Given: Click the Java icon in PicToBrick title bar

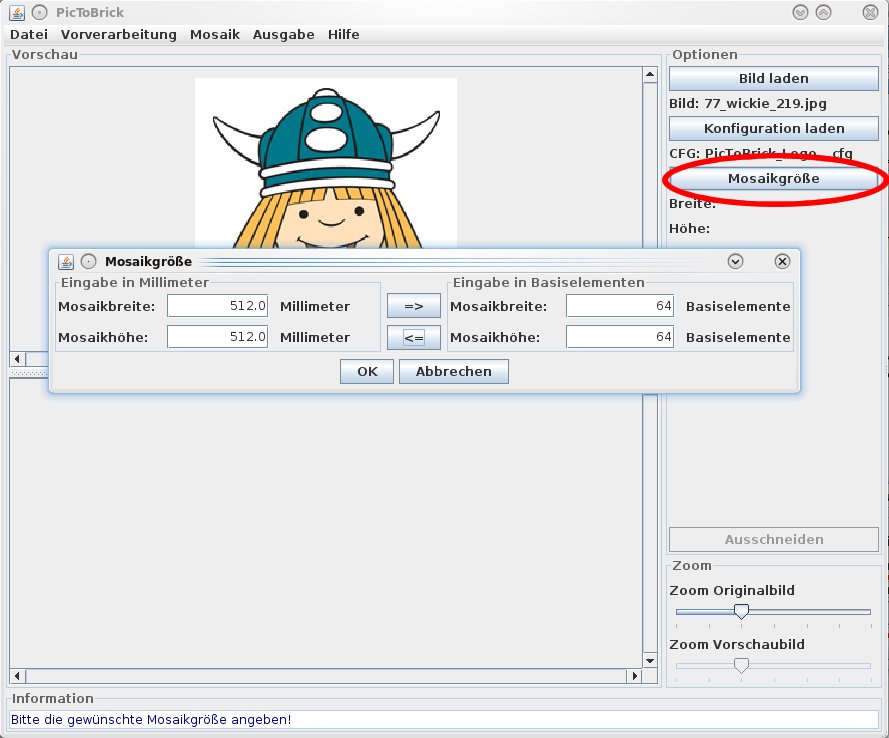Looking at the screenshot, I should pos(17,12).
